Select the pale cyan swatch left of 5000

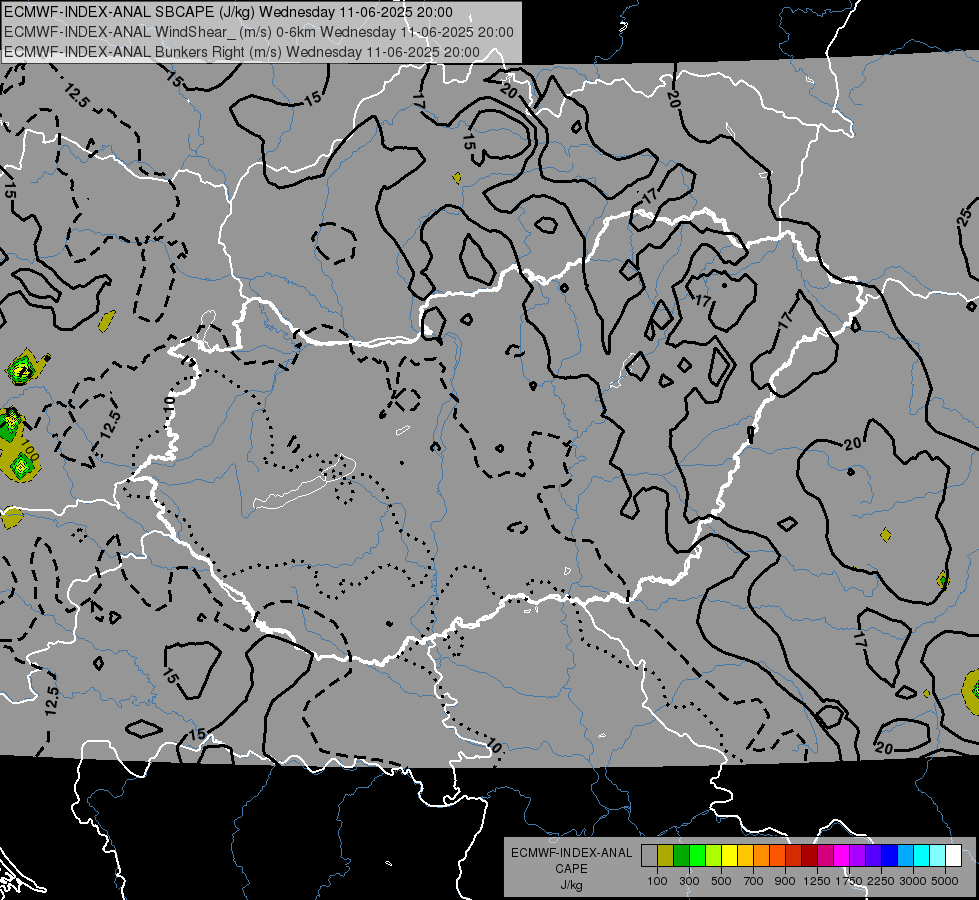tap(938, 855)
